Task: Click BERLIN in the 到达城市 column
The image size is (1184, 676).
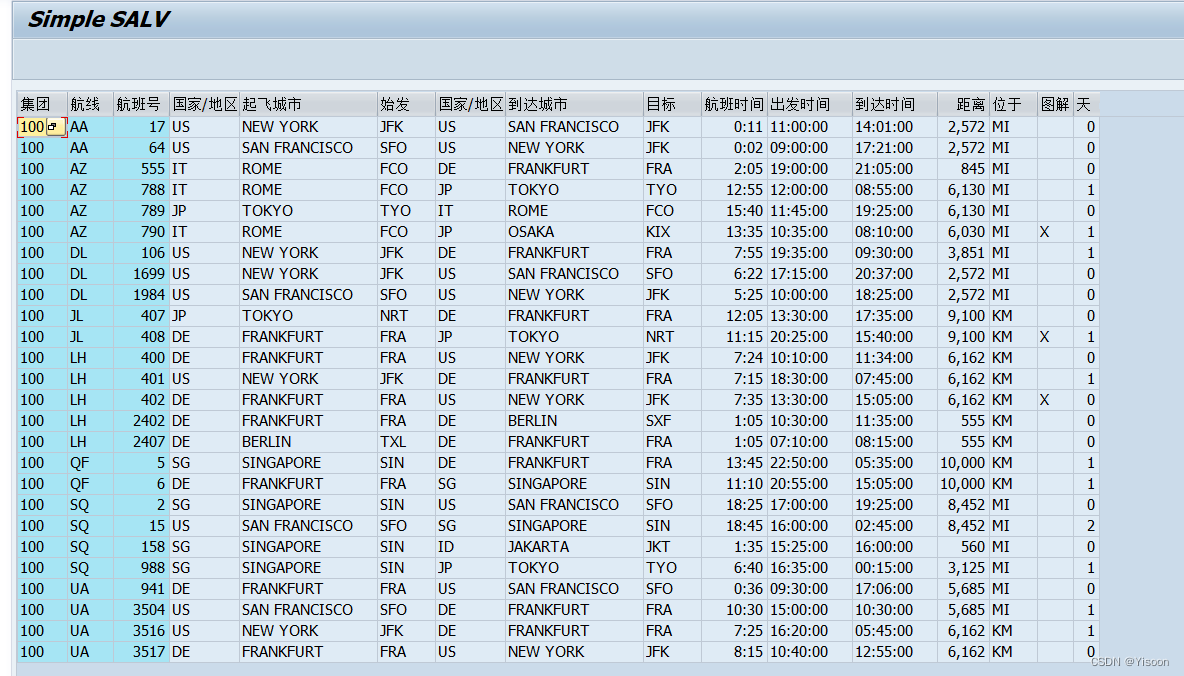Action: pos(574,421)
